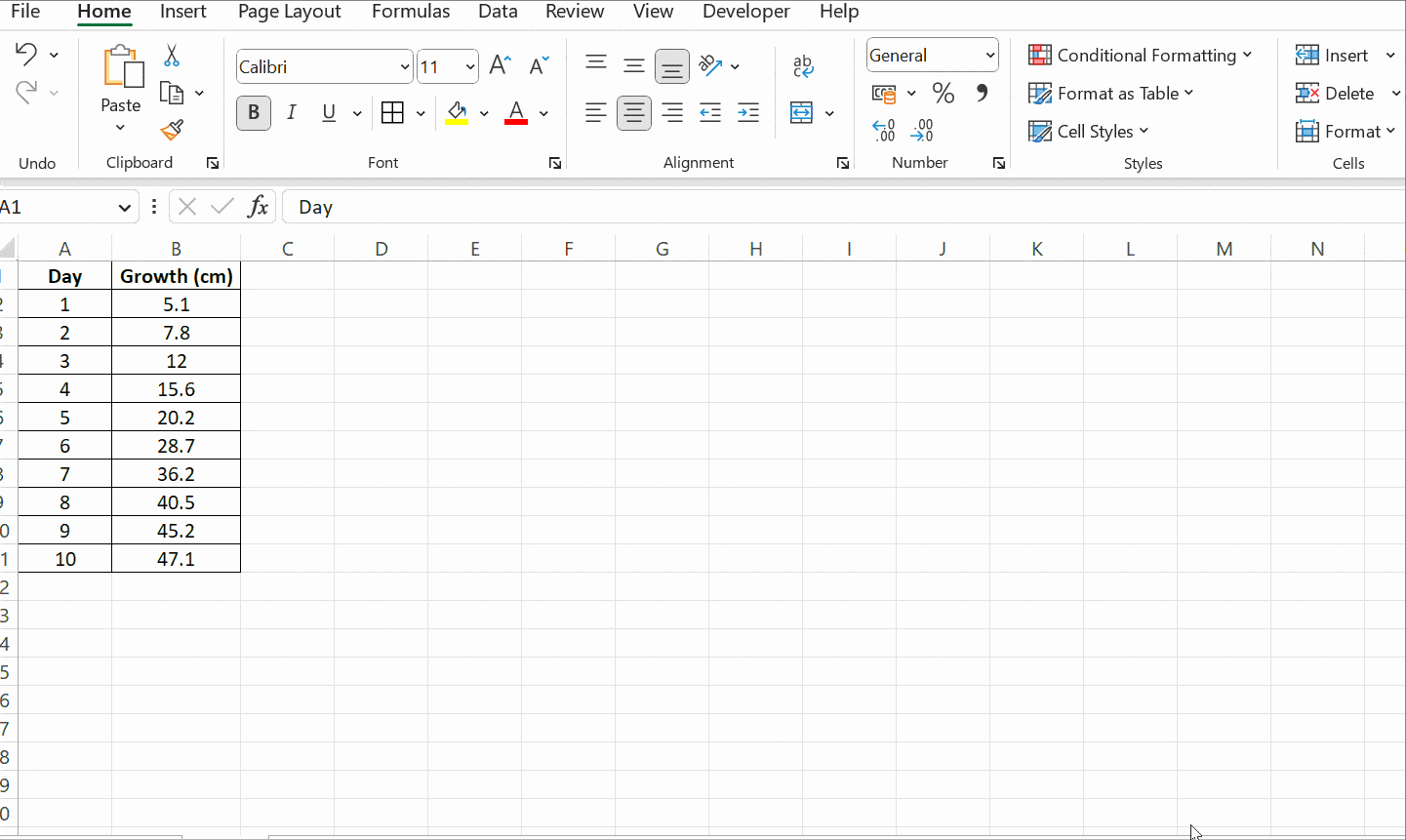
Task: Click the Insert Function fx icon
Action: pos(258,207)
